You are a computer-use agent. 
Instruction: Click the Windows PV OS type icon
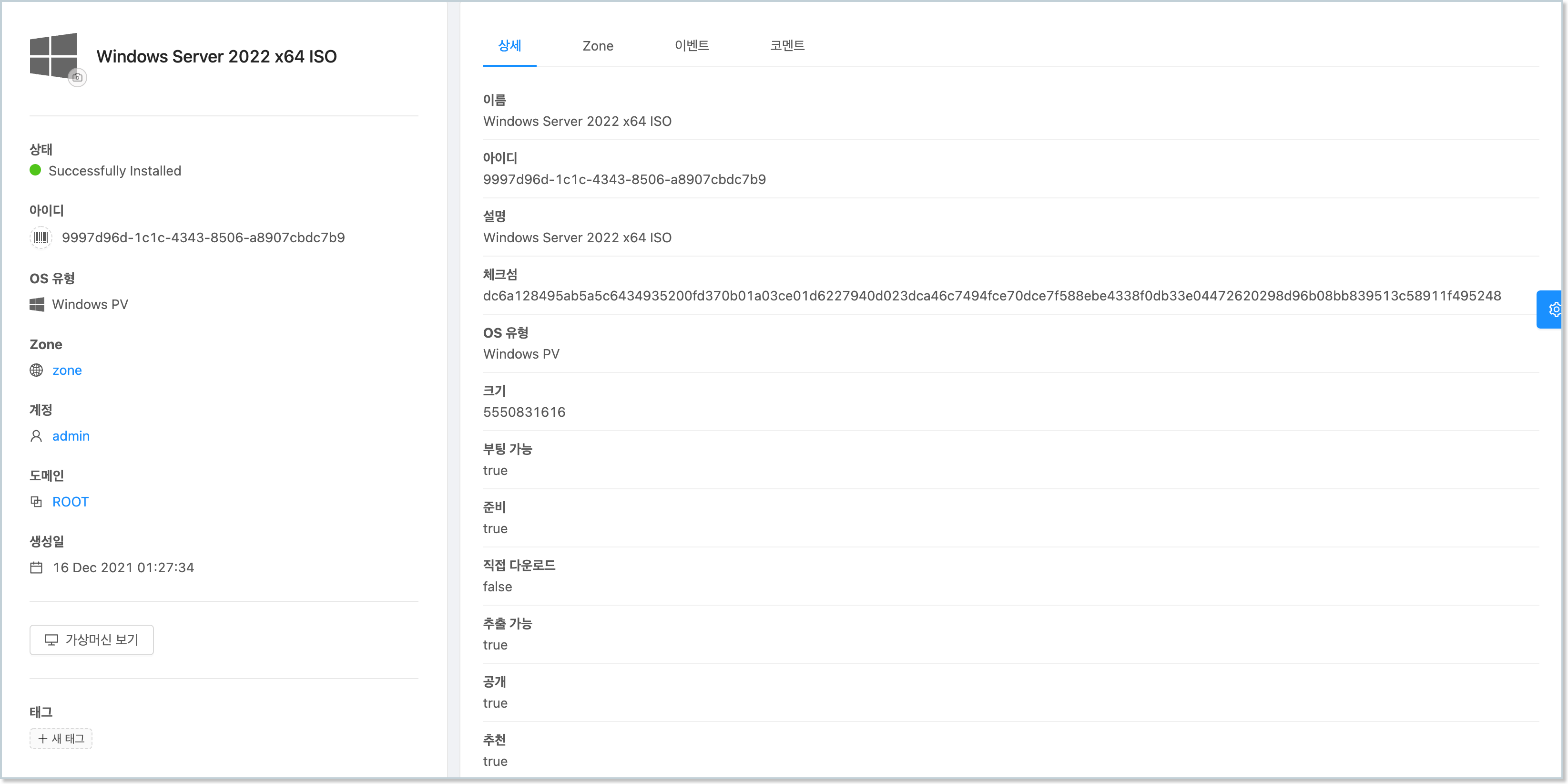tap(37, 304)
